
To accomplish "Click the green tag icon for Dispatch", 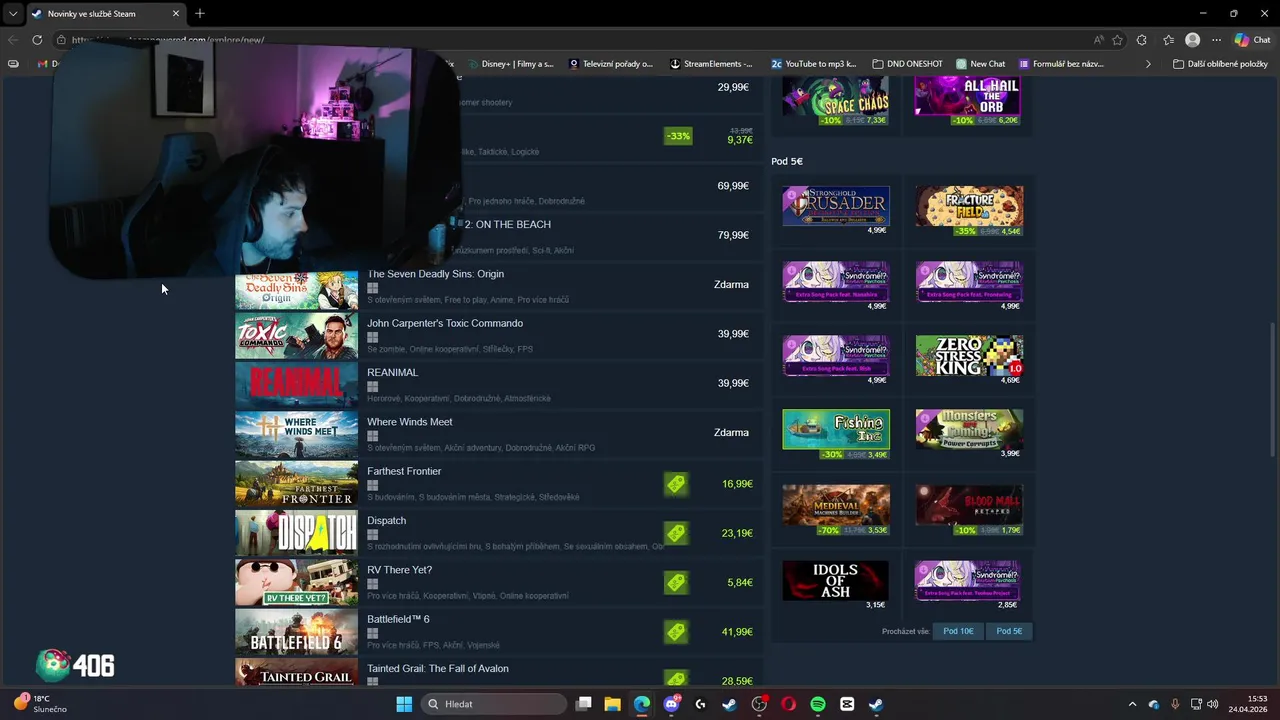I will [676, 533].
